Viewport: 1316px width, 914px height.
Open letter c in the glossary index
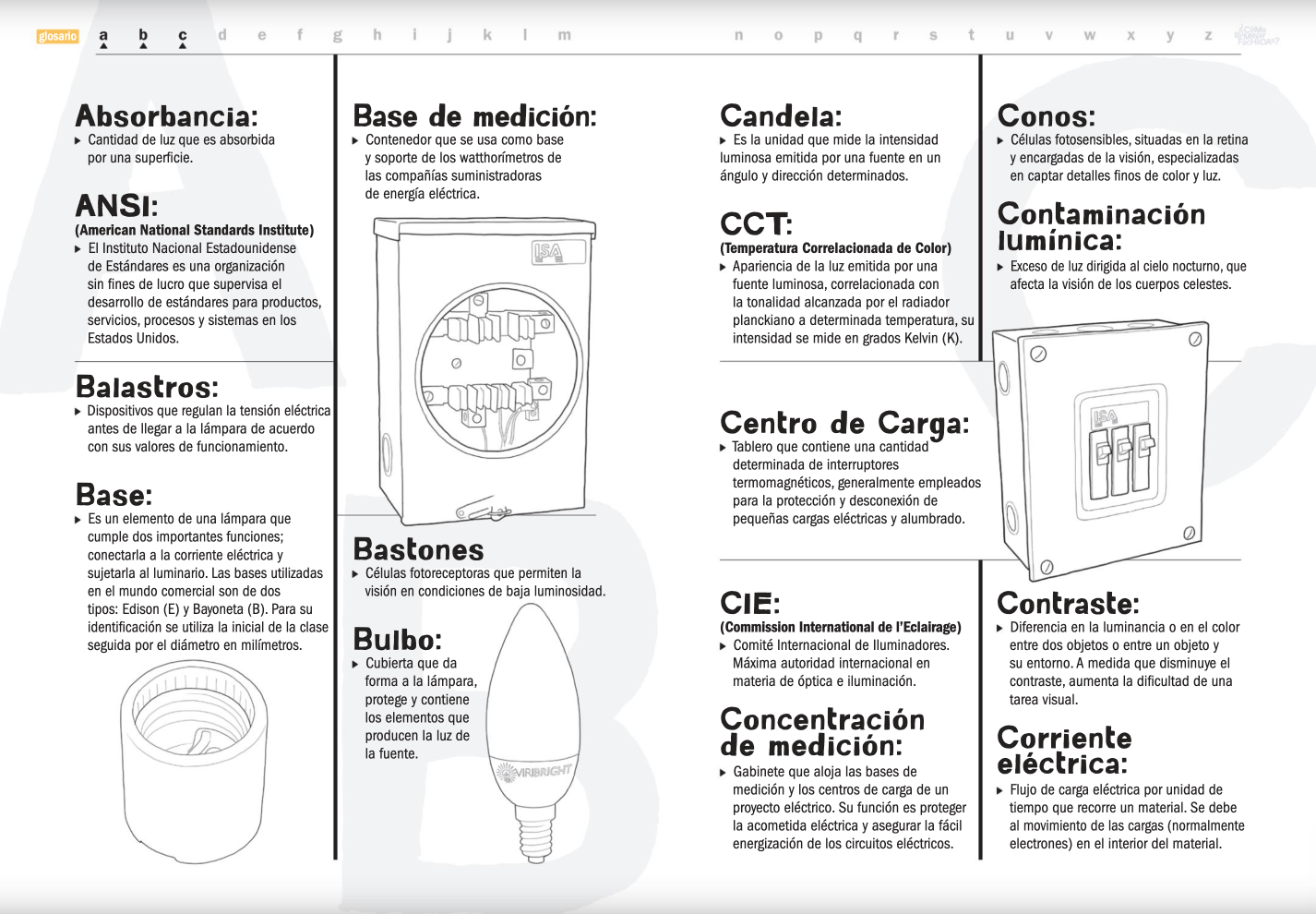pos(183,36)
